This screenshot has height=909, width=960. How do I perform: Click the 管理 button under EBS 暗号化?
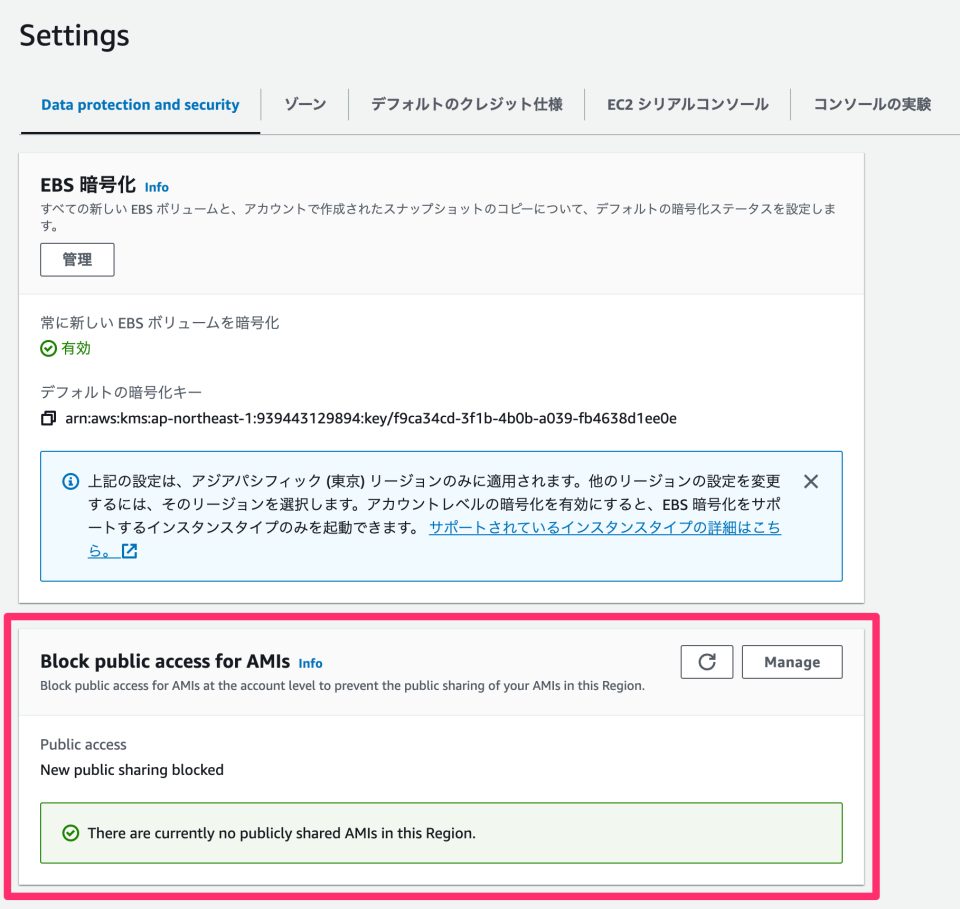pyautogui.click(x=76, y=259)
